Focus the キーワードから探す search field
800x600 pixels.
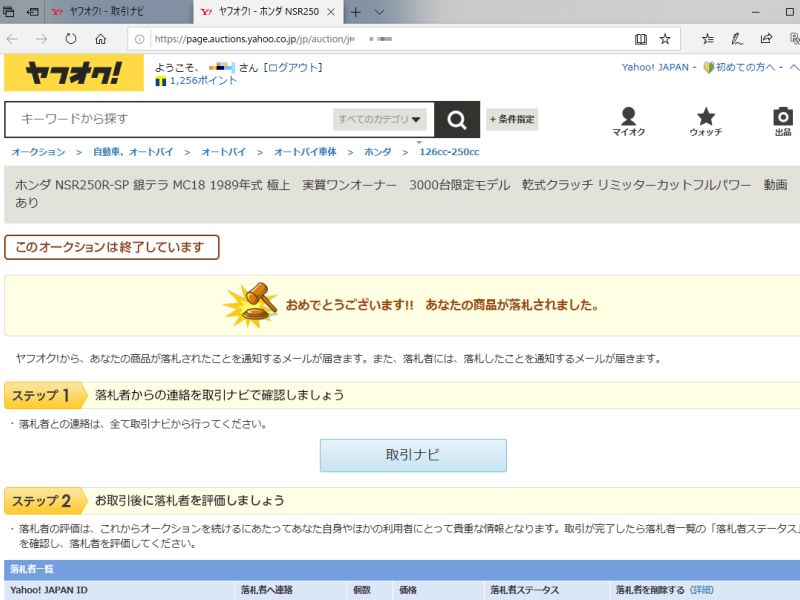coord(170,119)
